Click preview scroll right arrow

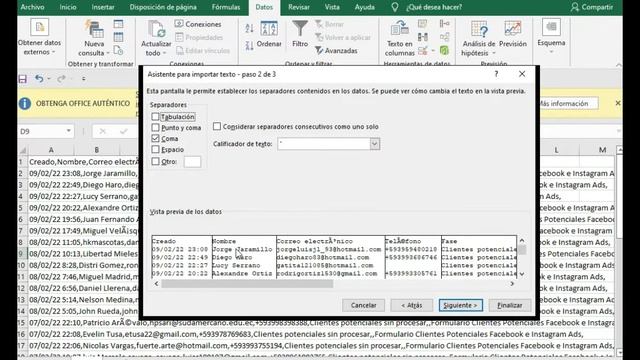pos(512,284)
